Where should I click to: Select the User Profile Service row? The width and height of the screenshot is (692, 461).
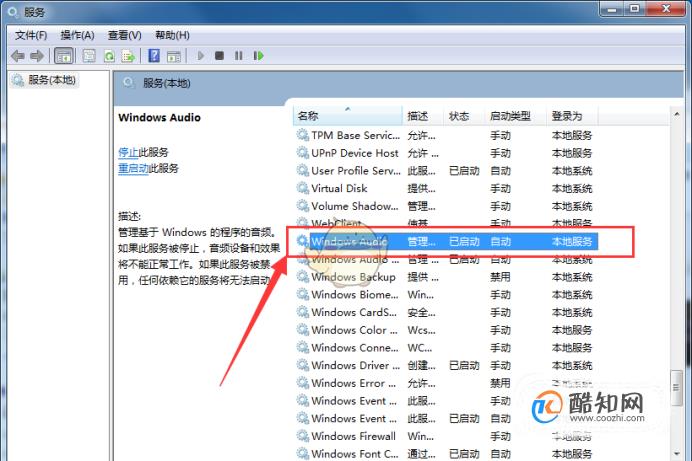click(x=446, y=171)
